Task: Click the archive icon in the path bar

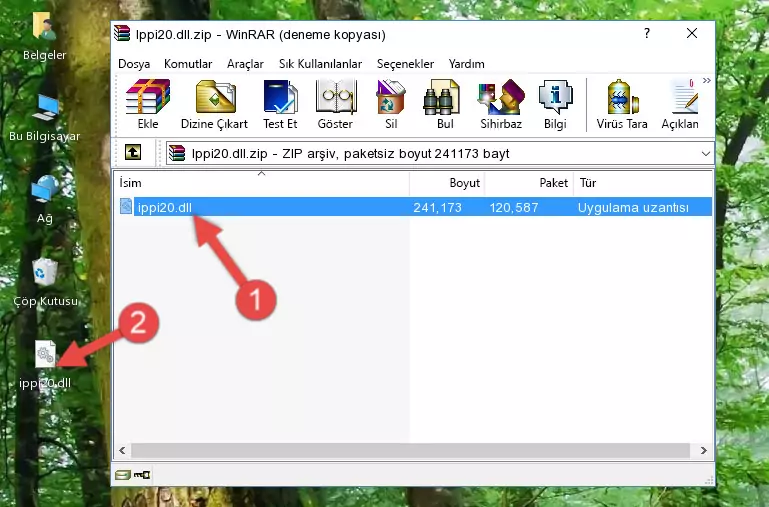Action: [177, 153]
